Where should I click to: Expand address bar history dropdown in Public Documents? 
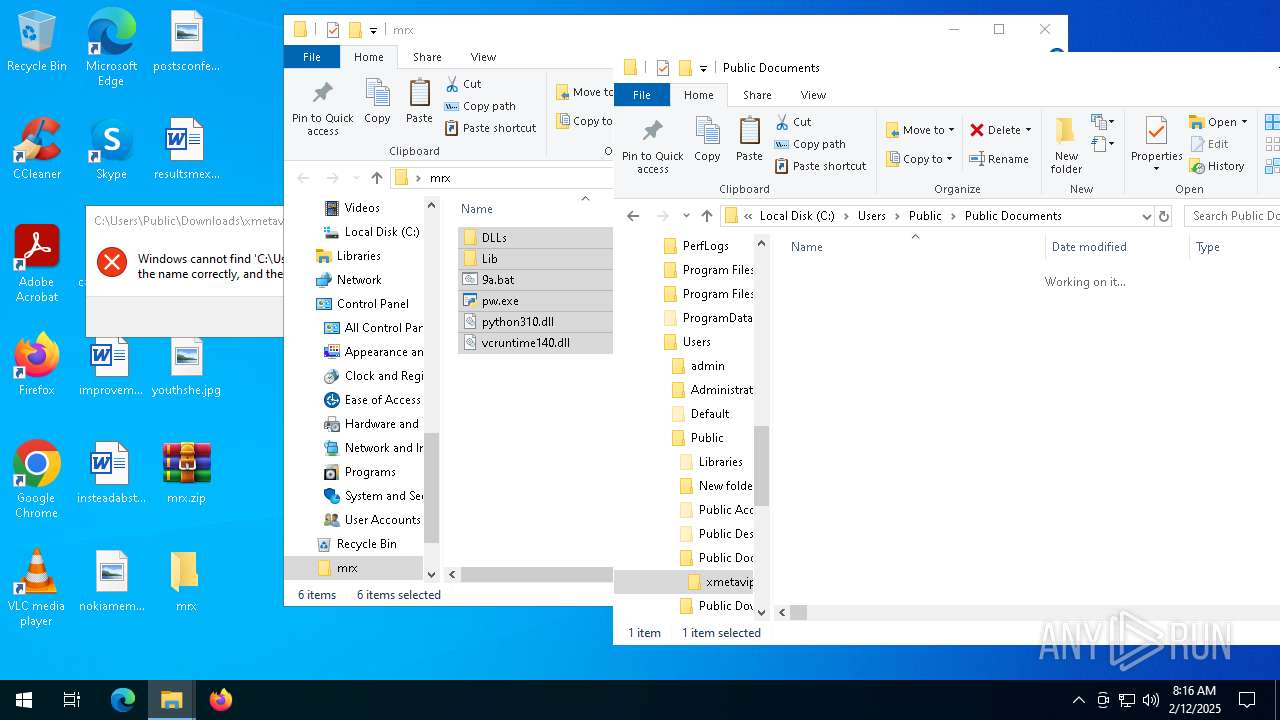(1146, 216)
